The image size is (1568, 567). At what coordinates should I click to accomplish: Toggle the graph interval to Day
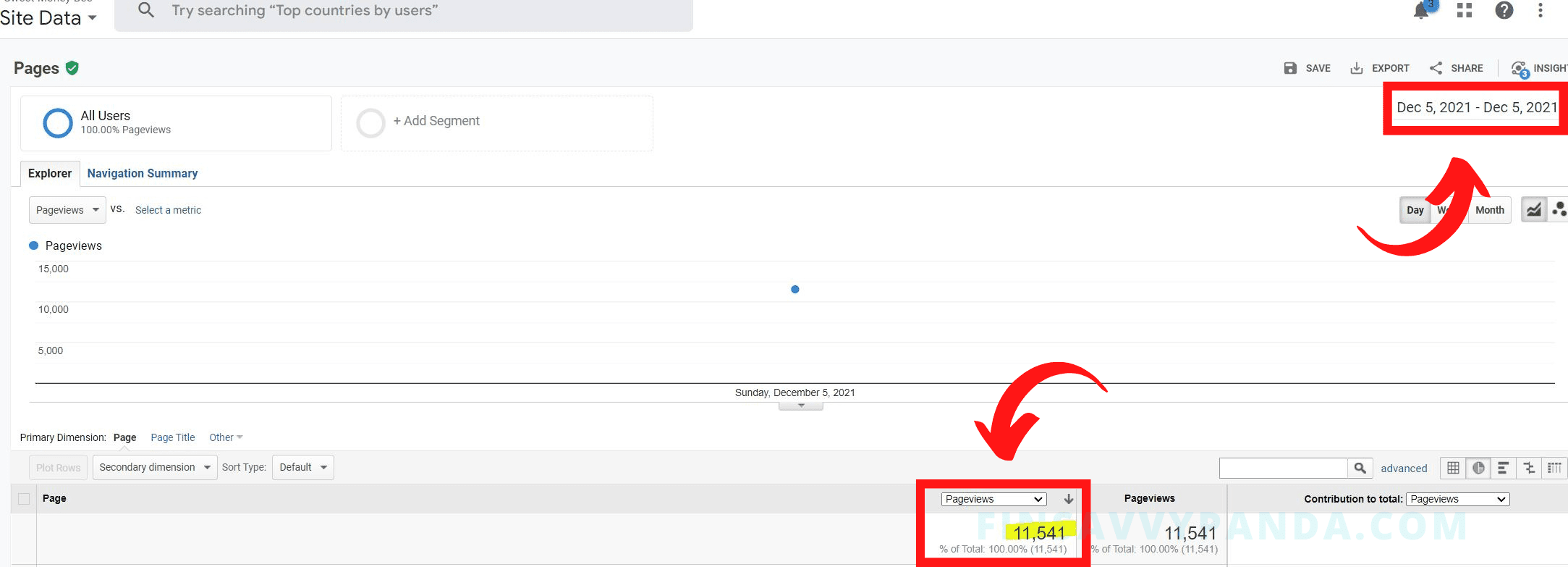[1415, 210]
